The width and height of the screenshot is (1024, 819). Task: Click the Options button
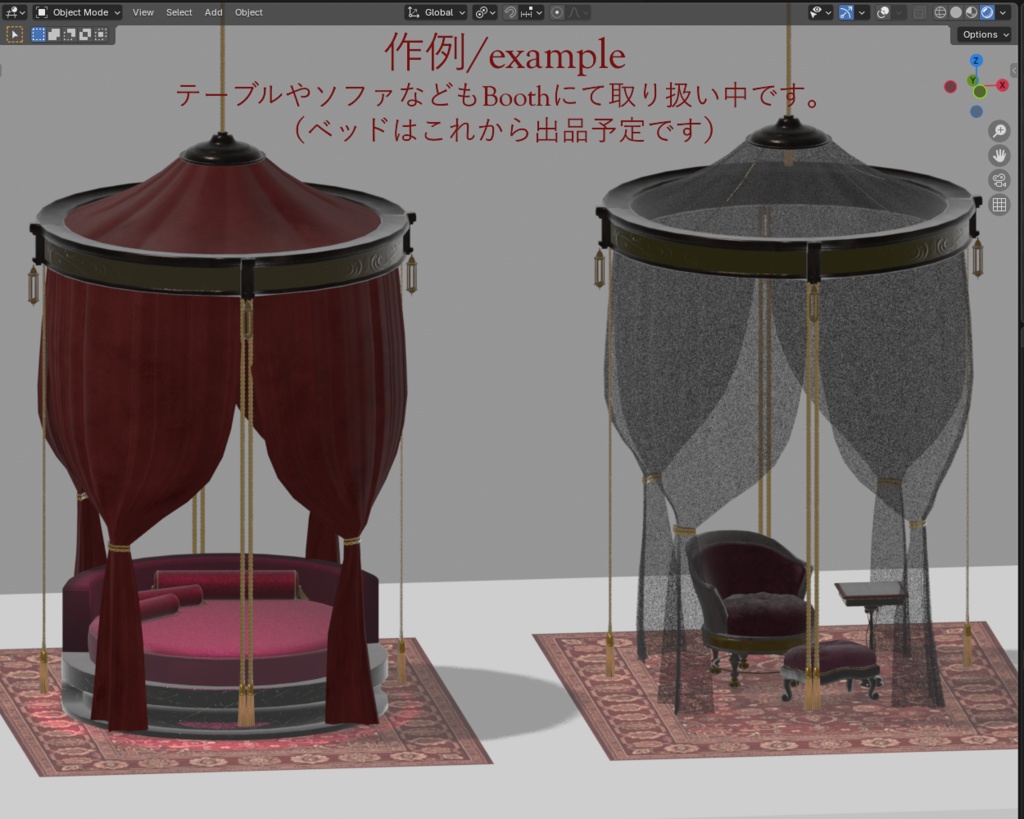click(x=981, y=34)
